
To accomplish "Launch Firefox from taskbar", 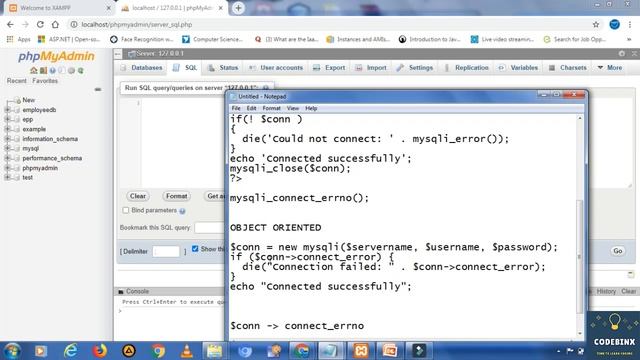I will [100, 351].
